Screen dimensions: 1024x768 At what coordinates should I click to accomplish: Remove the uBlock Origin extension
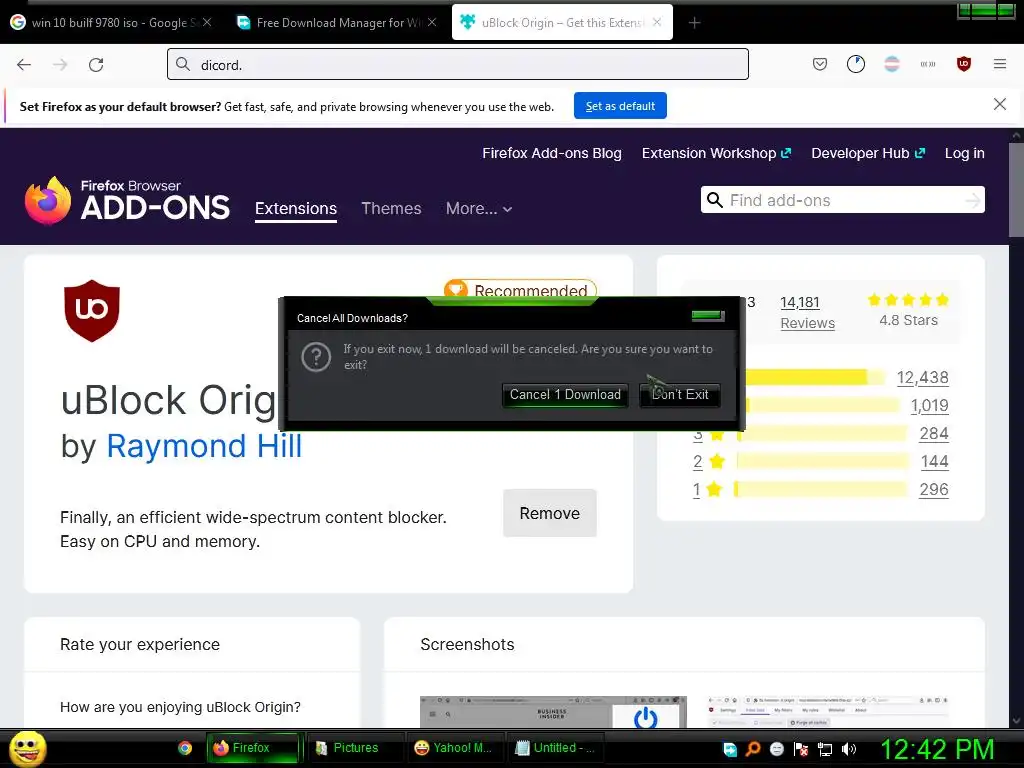tap(549, 513)
